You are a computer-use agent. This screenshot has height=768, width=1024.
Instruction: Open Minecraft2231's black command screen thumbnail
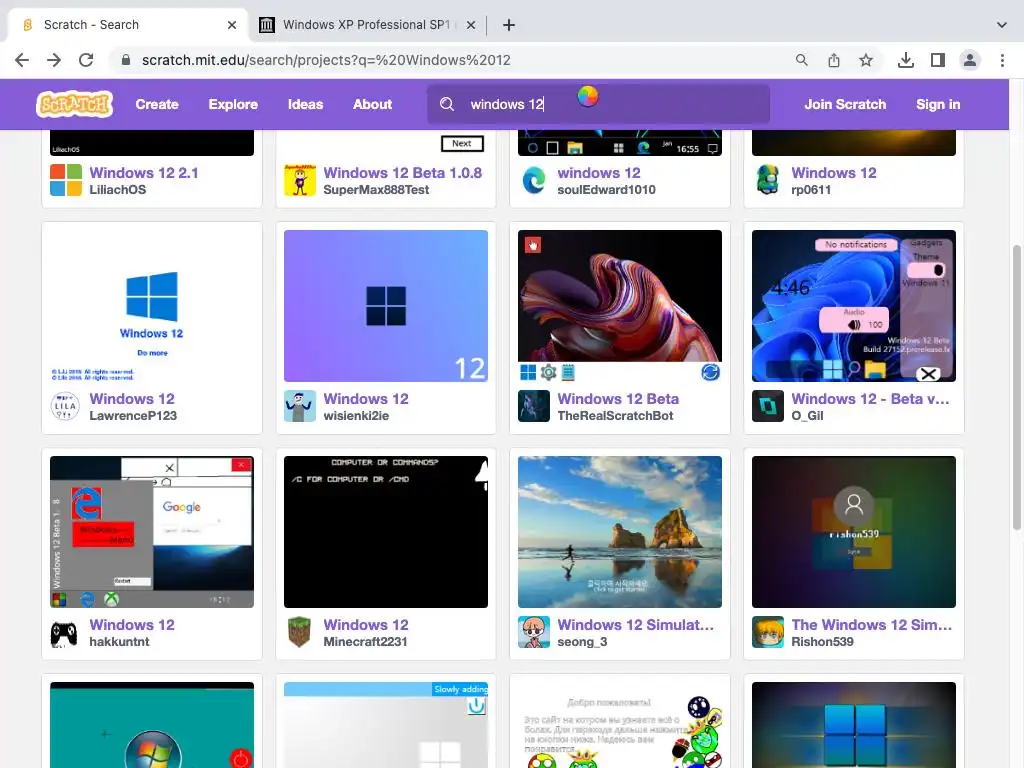point(386,532)
